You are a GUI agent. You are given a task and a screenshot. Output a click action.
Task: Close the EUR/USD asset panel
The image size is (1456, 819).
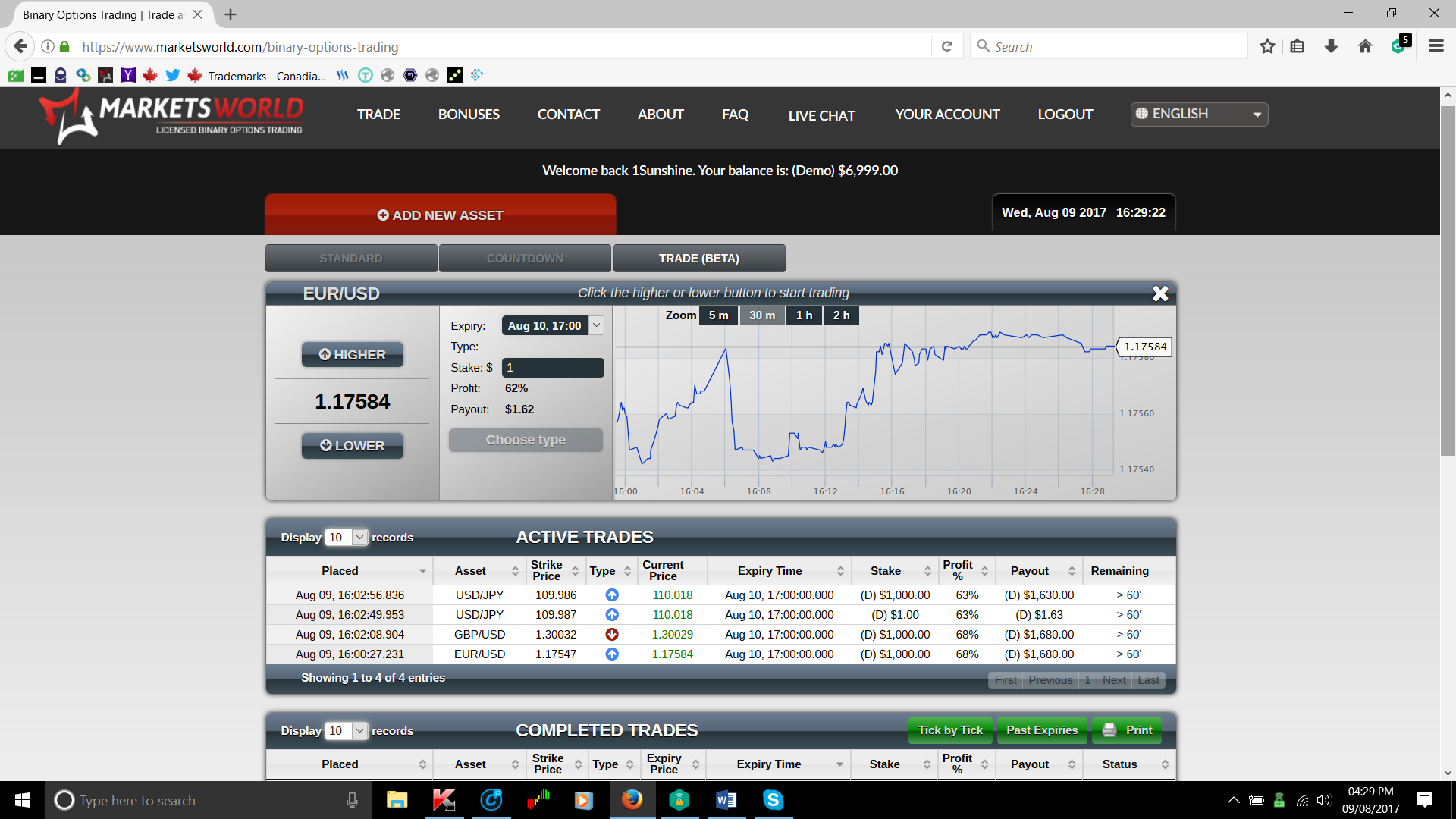click(x=1160, y=293)
